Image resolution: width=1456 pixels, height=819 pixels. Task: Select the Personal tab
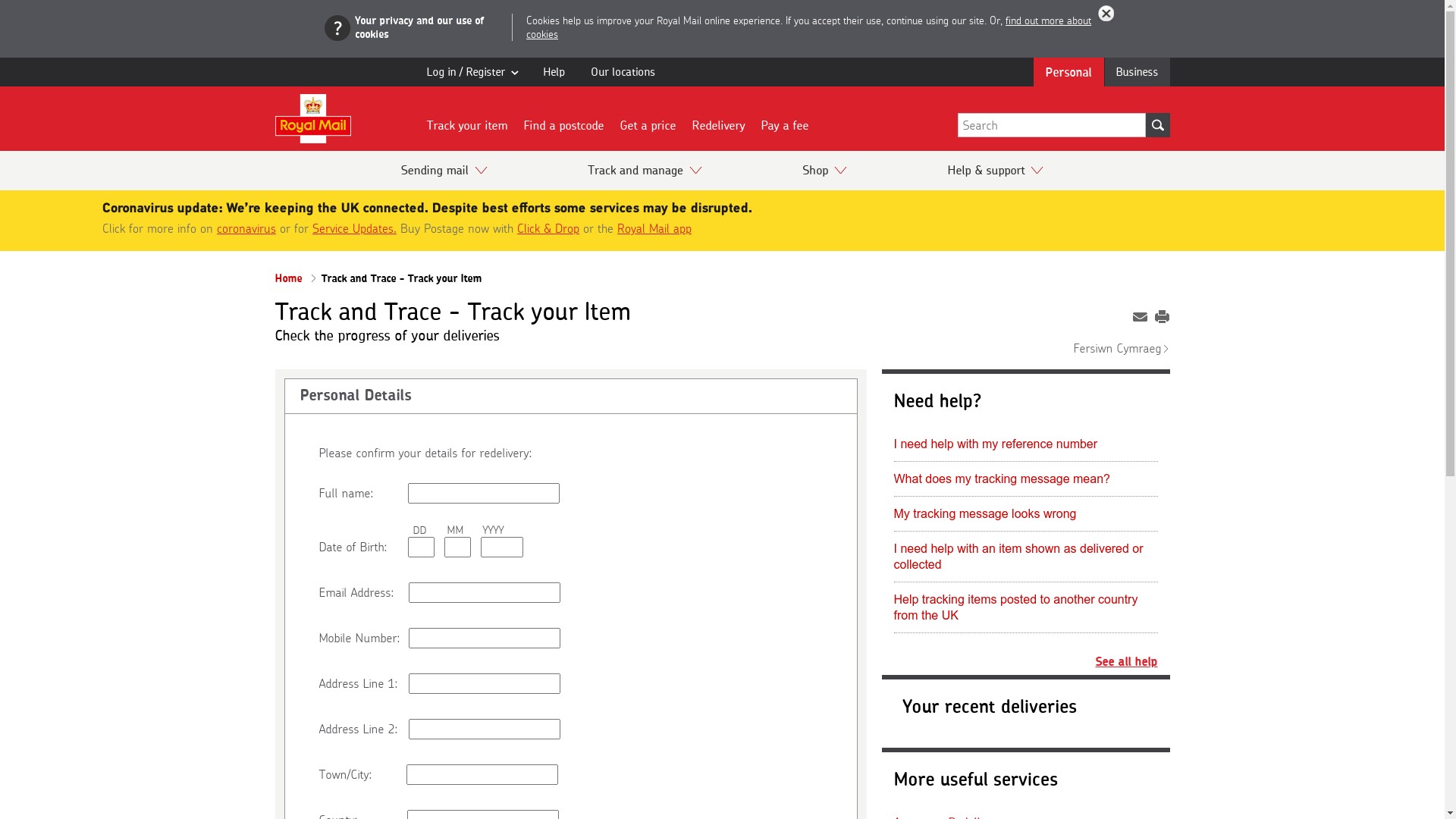[1068, 72]
